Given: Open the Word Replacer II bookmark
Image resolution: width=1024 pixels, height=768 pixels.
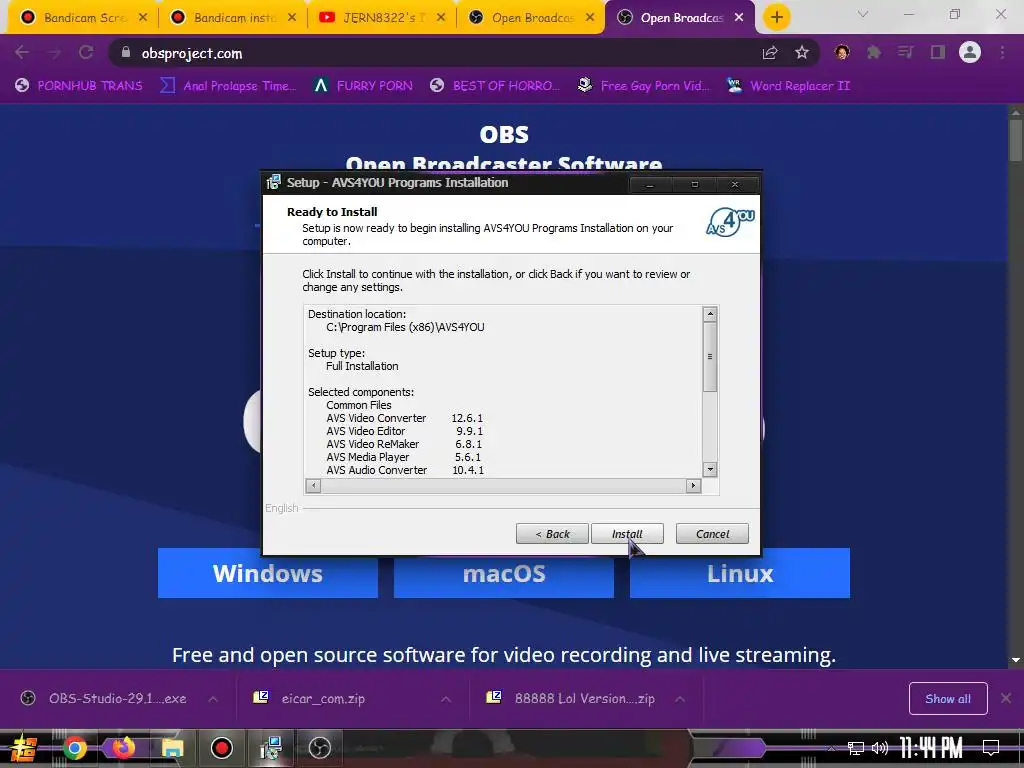Looking at the screenshot, I should click(789, 86).
